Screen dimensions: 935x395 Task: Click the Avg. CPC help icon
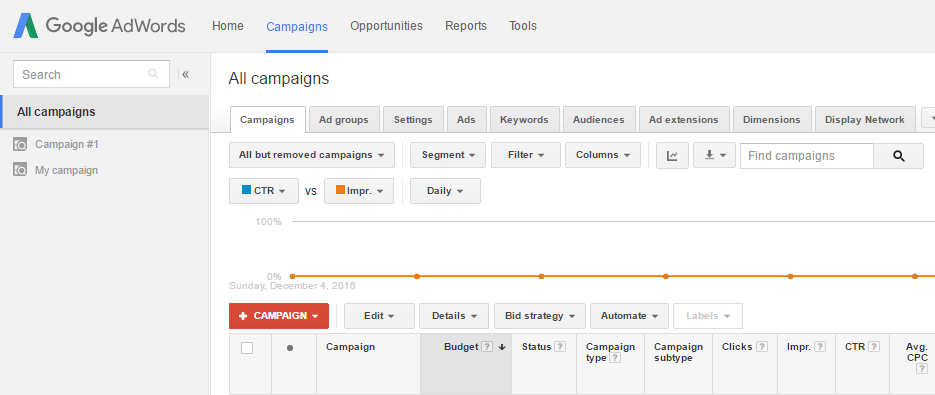922,369
